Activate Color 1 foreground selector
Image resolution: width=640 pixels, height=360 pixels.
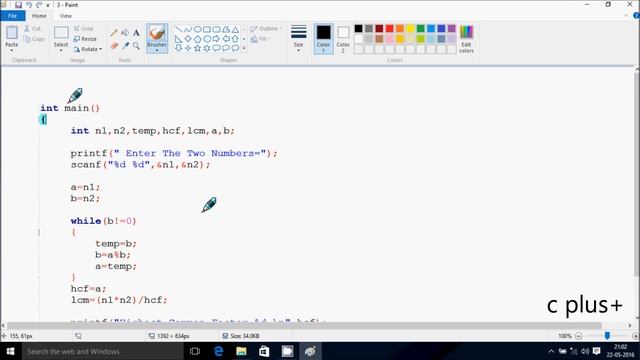pos(323,39)
